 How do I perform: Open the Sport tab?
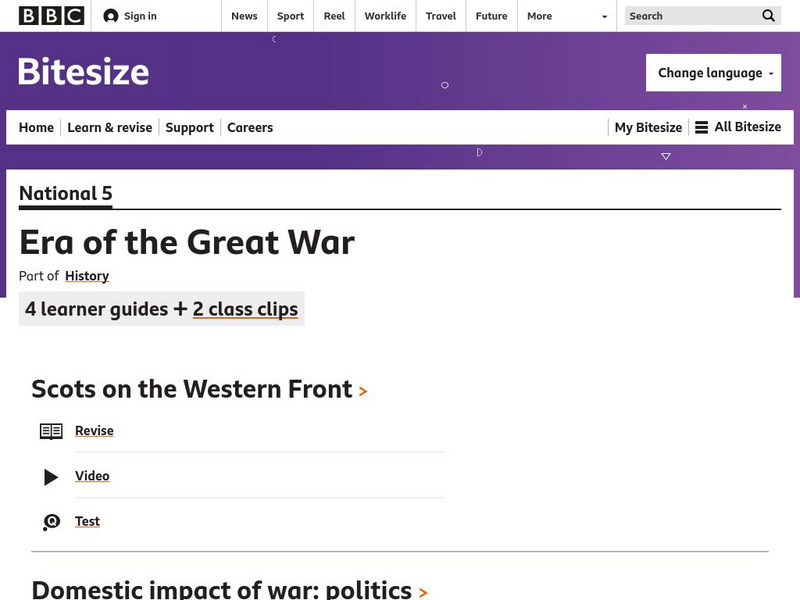[x=290, y=16]
